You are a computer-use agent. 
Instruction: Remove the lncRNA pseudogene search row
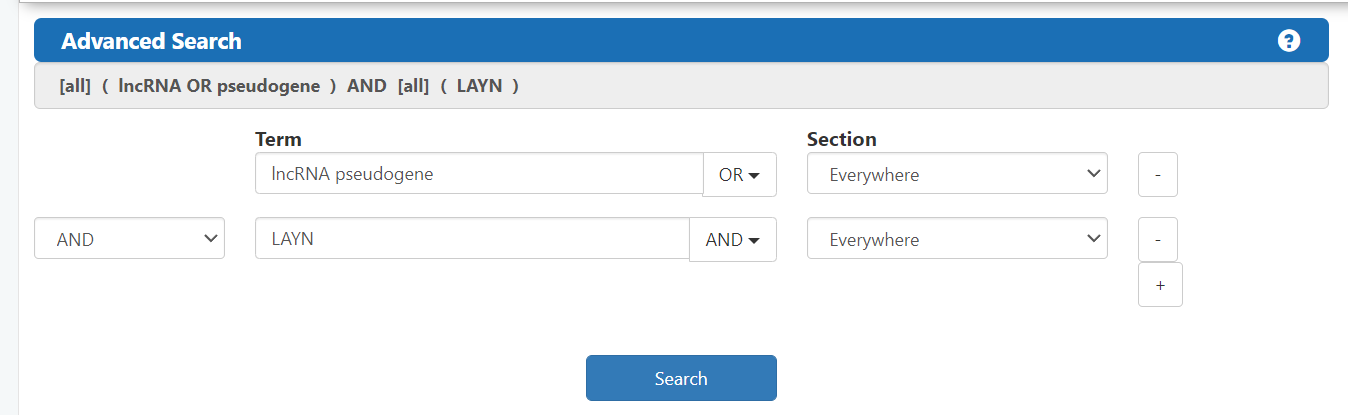coord(1157,175)
